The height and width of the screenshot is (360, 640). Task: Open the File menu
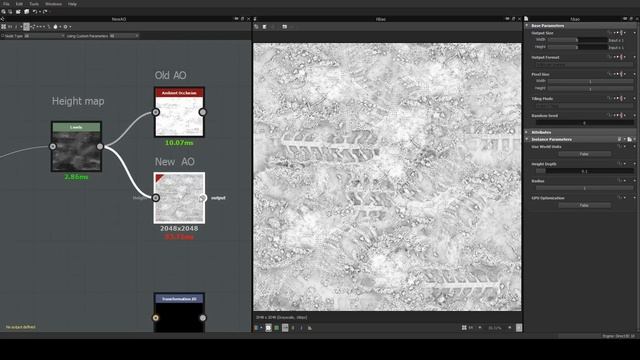6,4
